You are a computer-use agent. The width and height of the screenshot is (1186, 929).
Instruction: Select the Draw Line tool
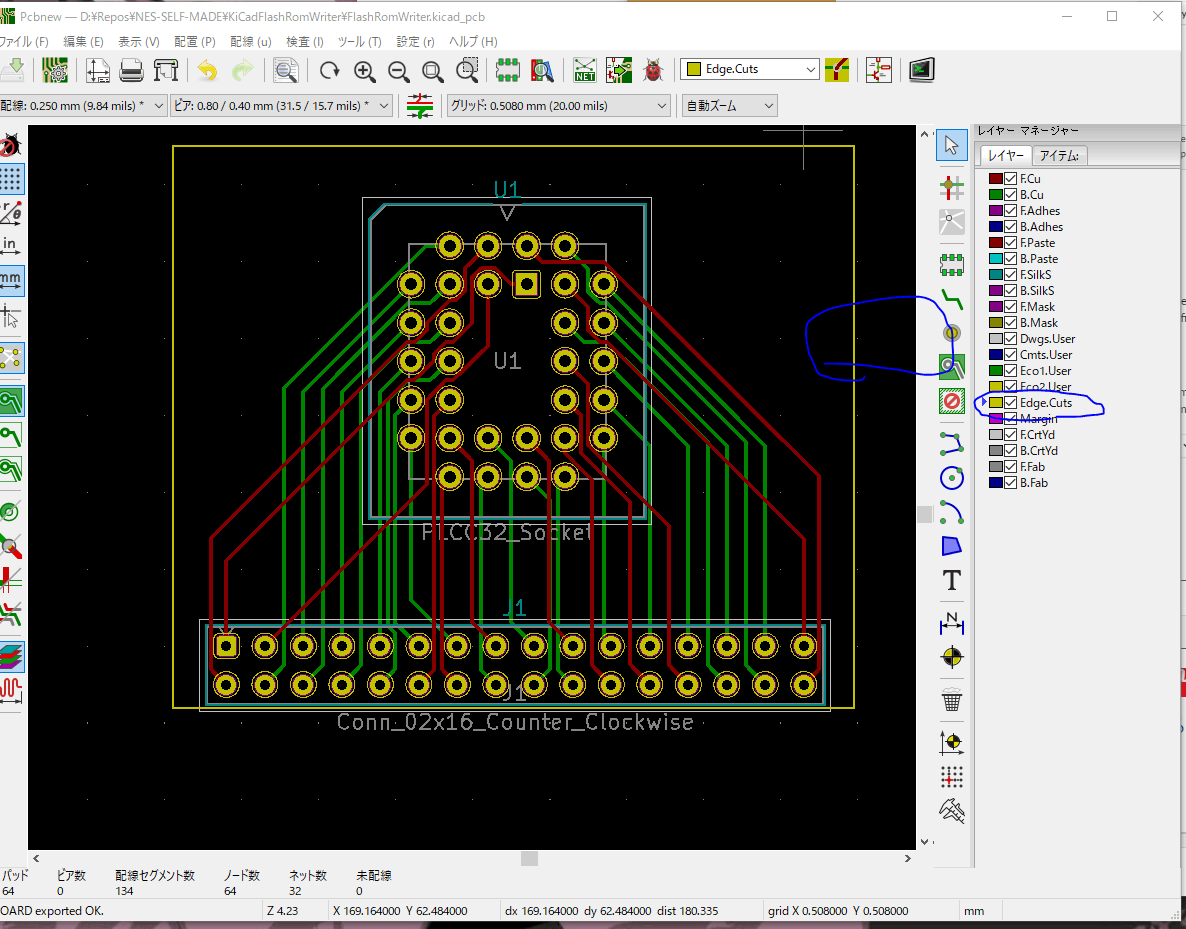pyautogui.click(x=952, y=443)
